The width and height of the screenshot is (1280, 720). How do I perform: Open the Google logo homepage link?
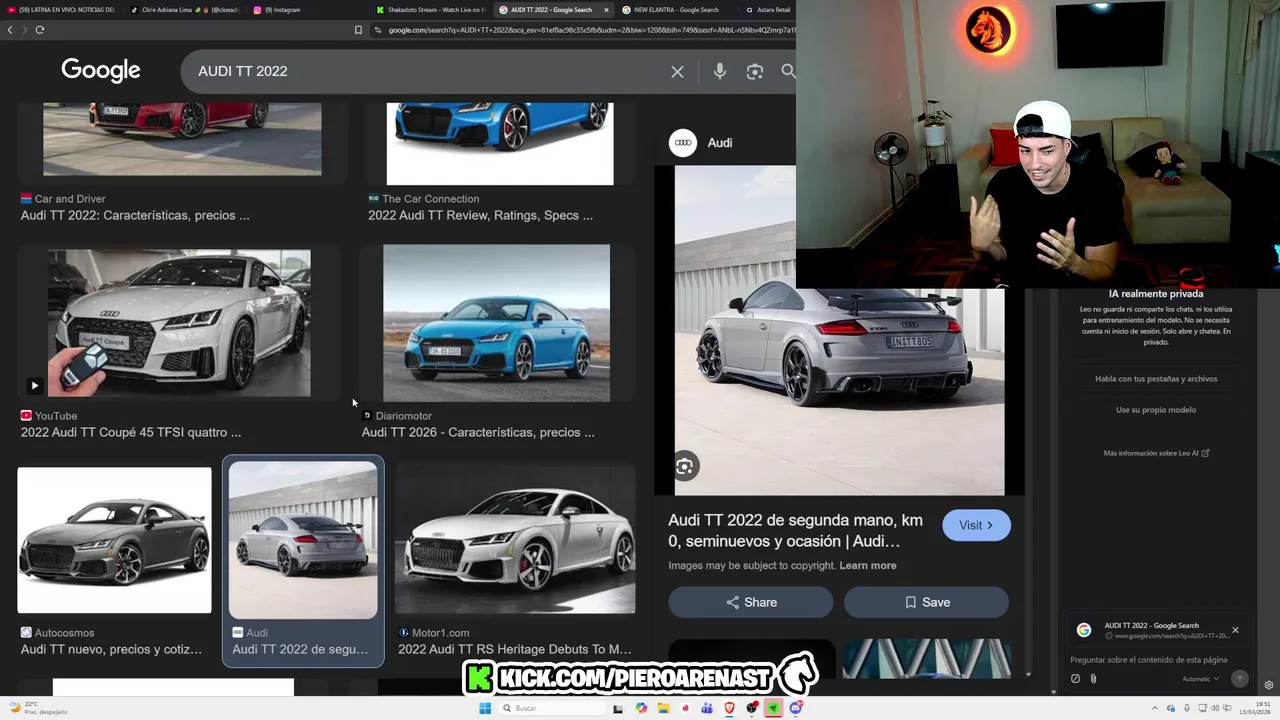[x=101, y=70]
